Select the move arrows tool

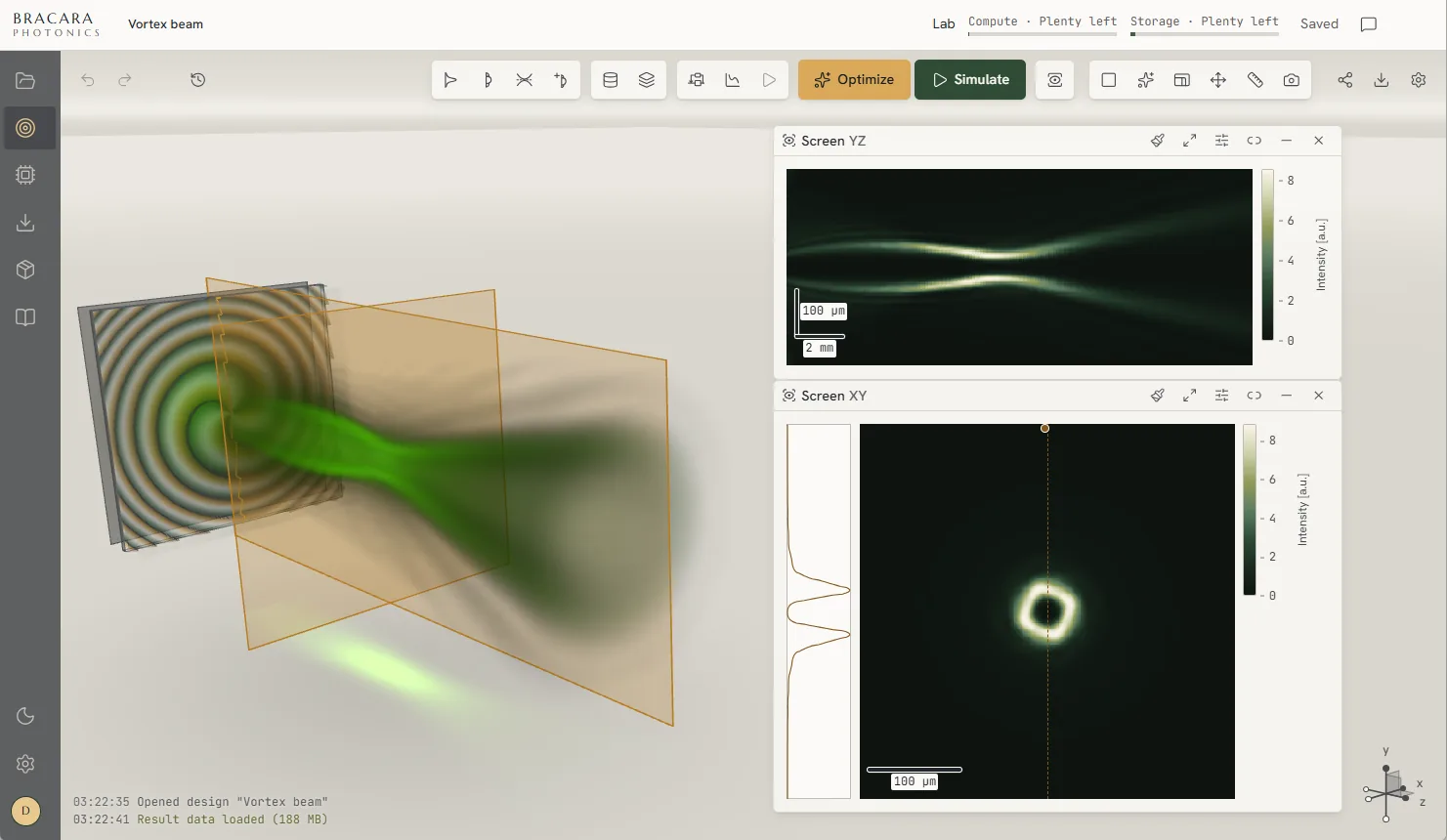(1218, 80)
